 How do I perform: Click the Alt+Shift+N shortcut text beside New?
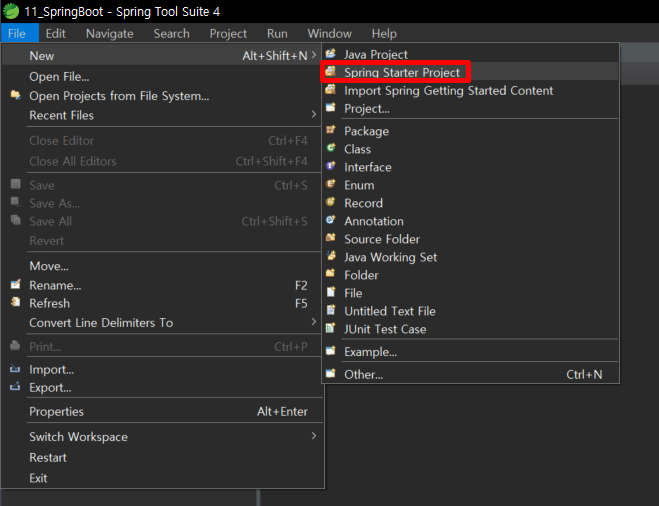(275, 56)
